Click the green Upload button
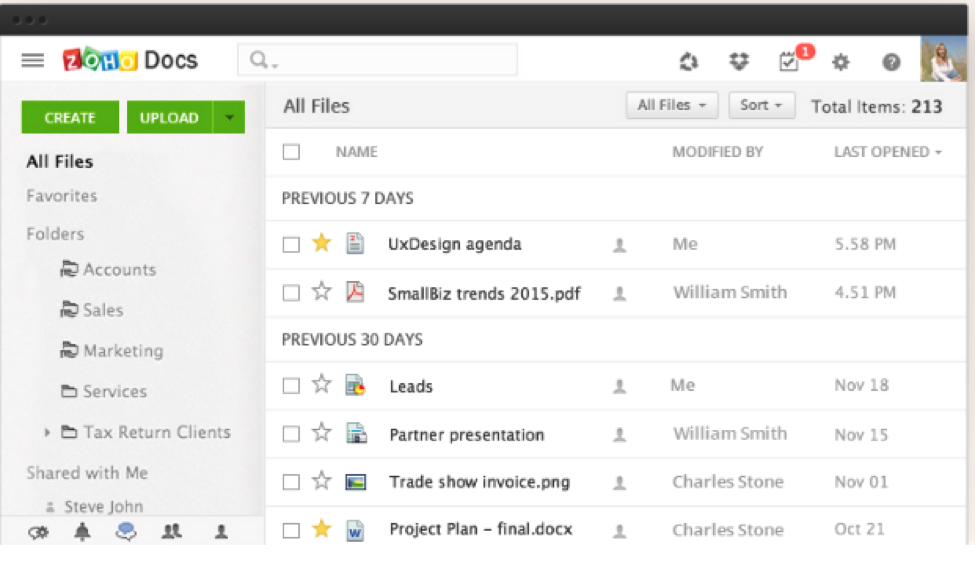 click(170, 117)
